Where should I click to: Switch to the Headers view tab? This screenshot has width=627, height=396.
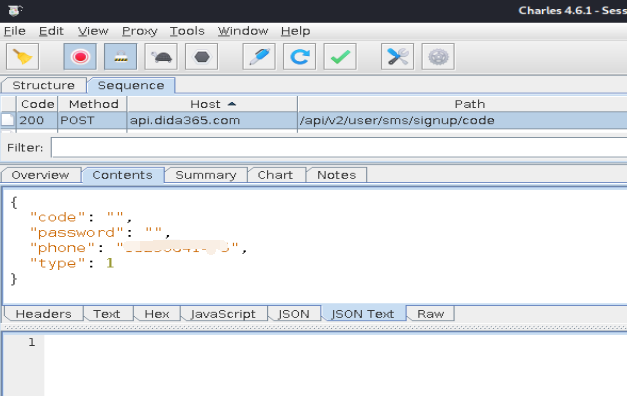tap(44, 314)
